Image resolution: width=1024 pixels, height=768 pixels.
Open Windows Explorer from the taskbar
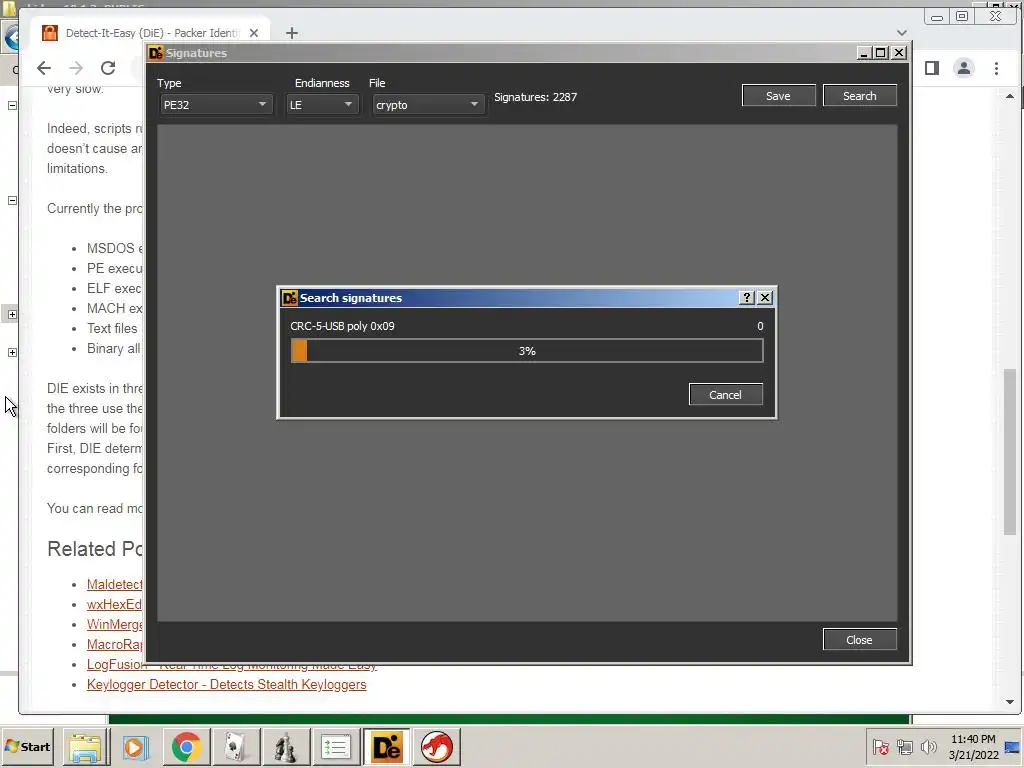coord(86,747)
